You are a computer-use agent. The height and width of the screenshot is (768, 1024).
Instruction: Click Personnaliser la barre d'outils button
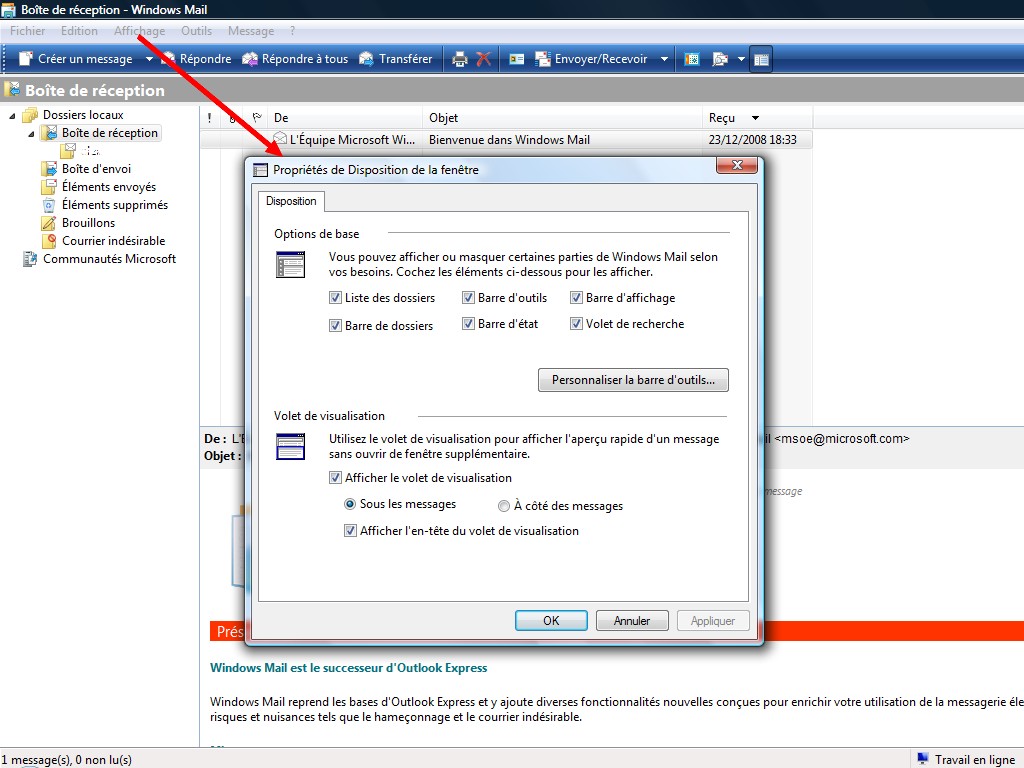[633, 380]
